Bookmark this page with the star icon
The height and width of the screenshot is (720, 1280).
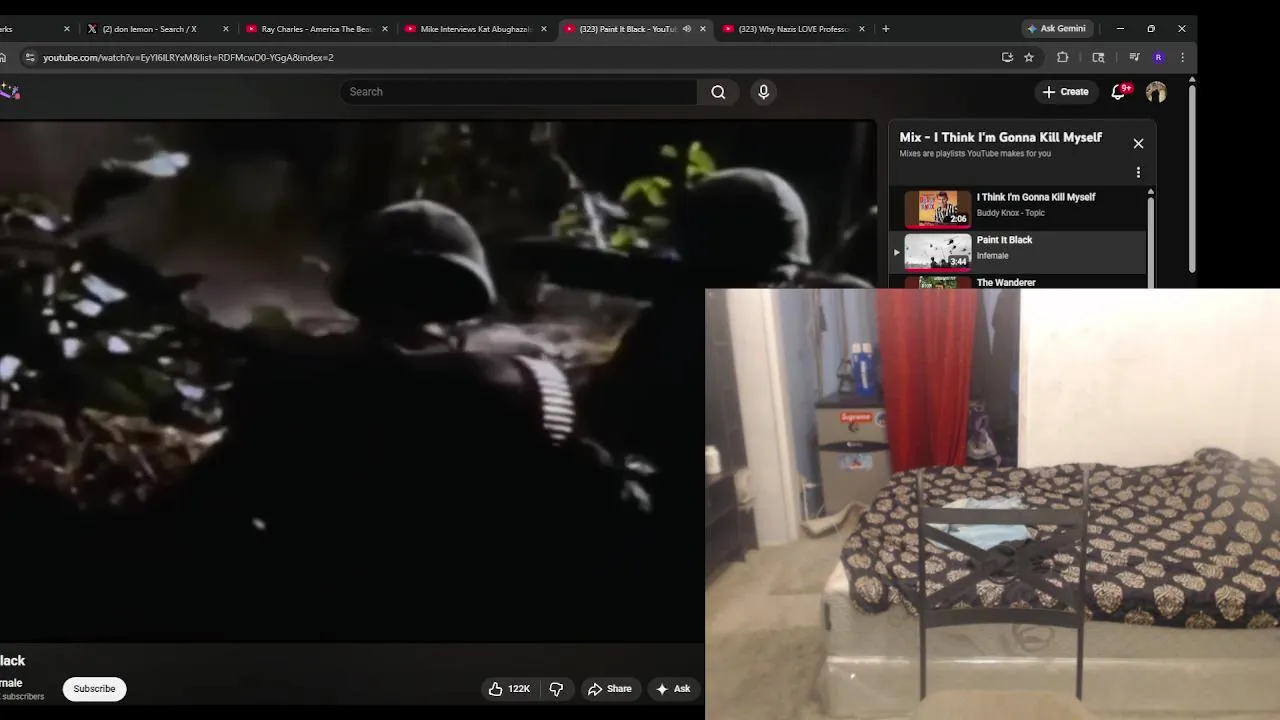1029,57
